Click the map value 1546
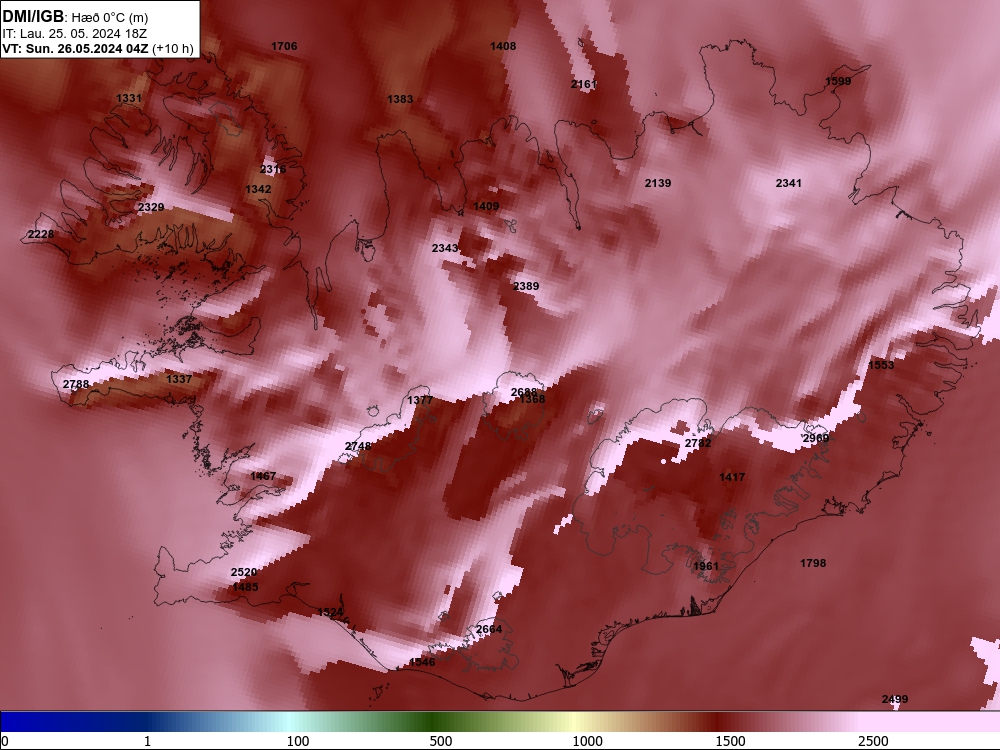 (422, 662)
